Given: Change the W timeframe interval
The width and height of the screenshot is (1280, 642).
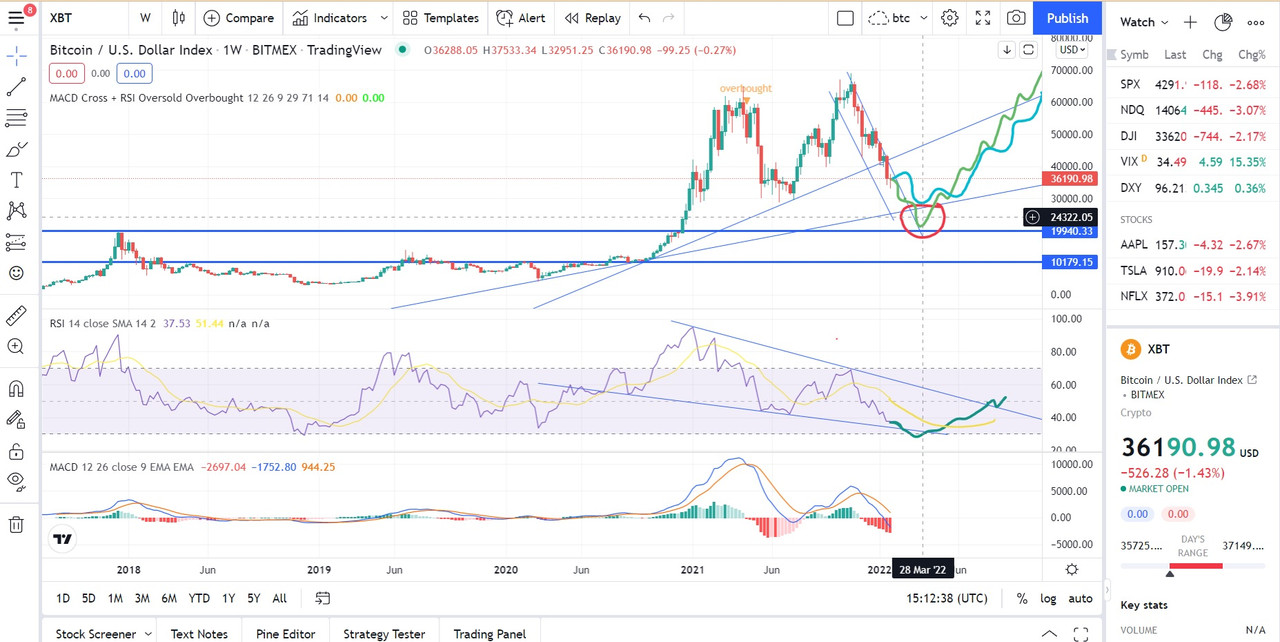Looking at the screenshot, I should (x=146, y=18).
